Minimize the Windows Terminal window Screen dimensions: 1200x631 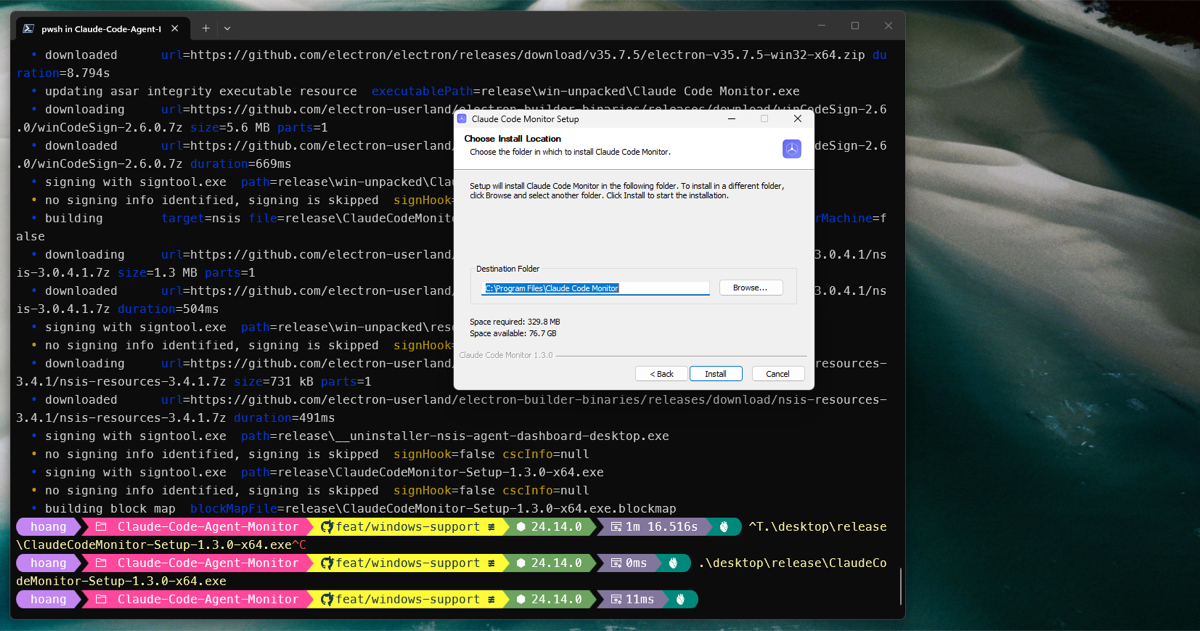pyautogui.click(x=822, y=26)
